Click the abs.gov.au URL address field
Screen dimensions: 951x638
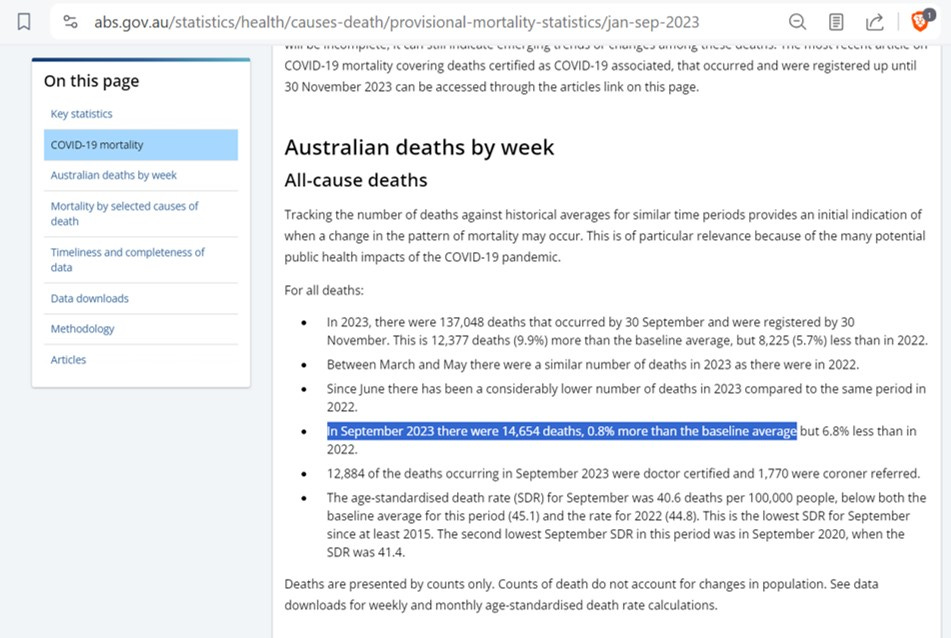point(396,22)
